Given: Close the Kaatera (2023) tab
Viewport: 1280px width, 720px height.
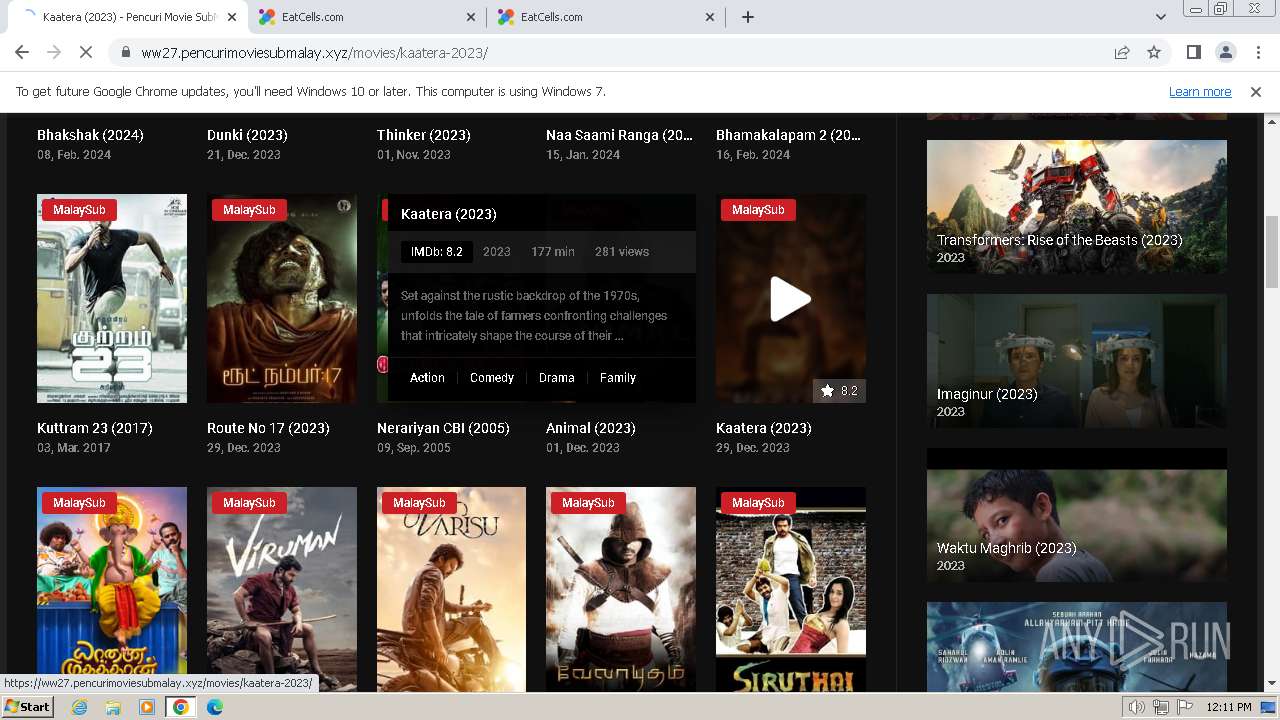Looking at the screenshot, I should 232,17.
